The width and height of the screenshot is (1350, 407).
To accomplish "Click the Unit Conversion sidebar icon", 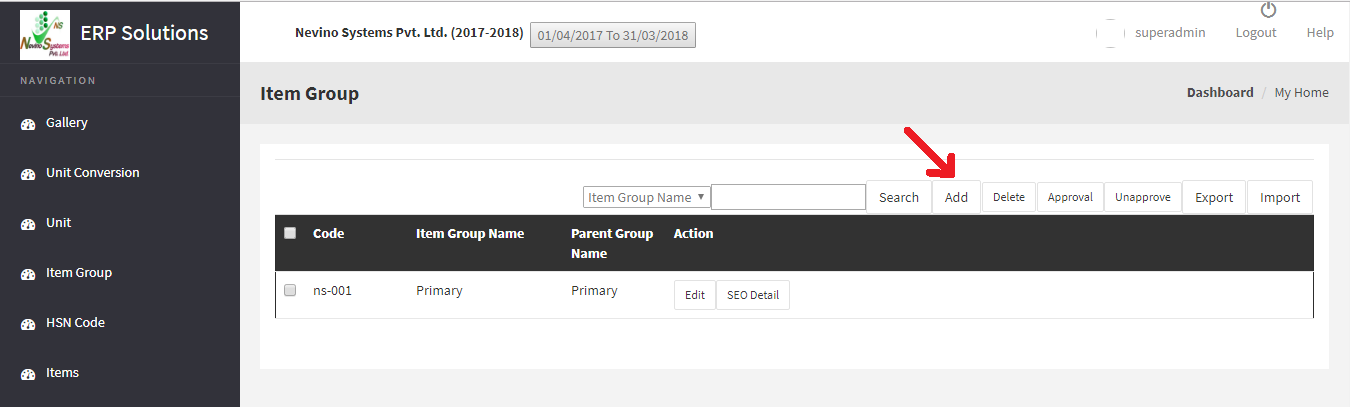I will (x=28, y=174).
